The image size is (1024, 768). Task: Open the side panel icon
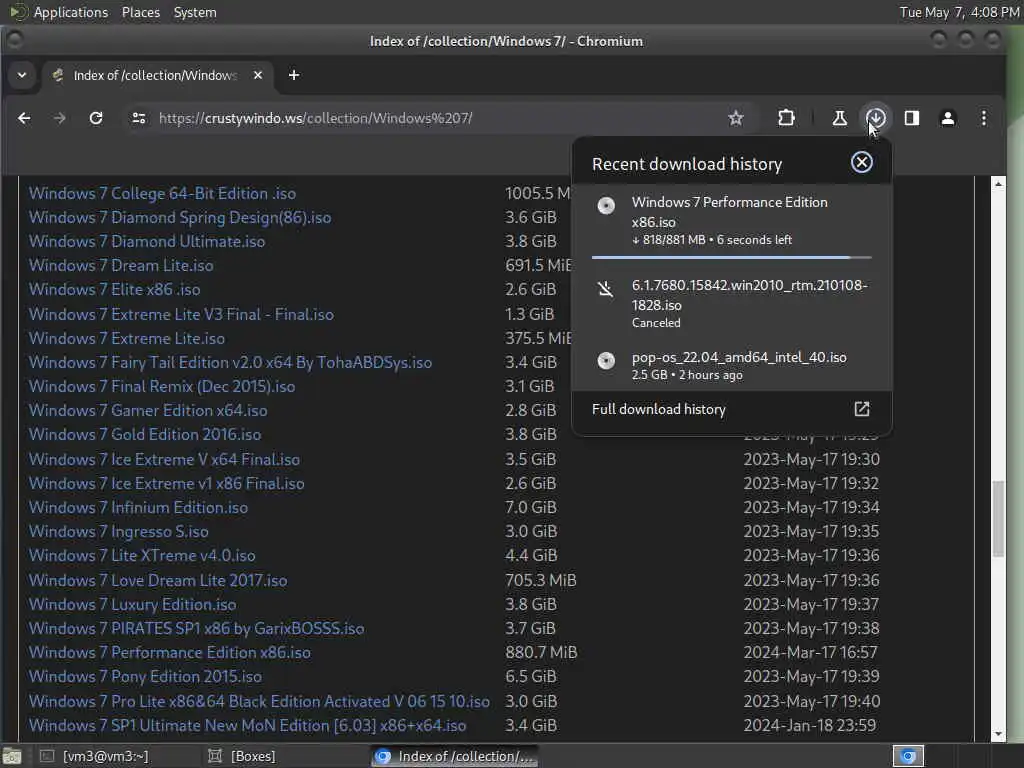click(912, 118)
